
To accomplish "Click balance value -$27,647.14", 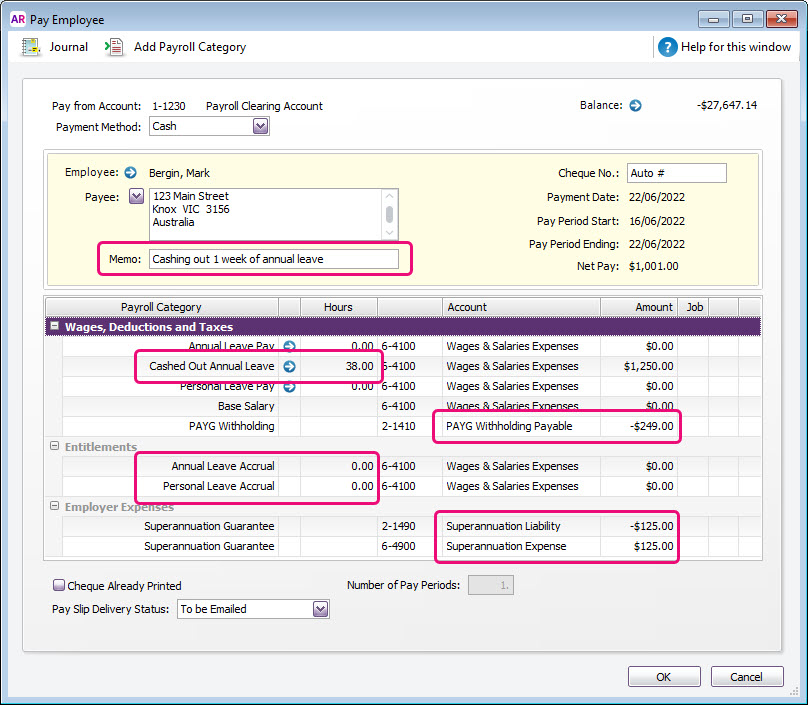I will point(727,105).
